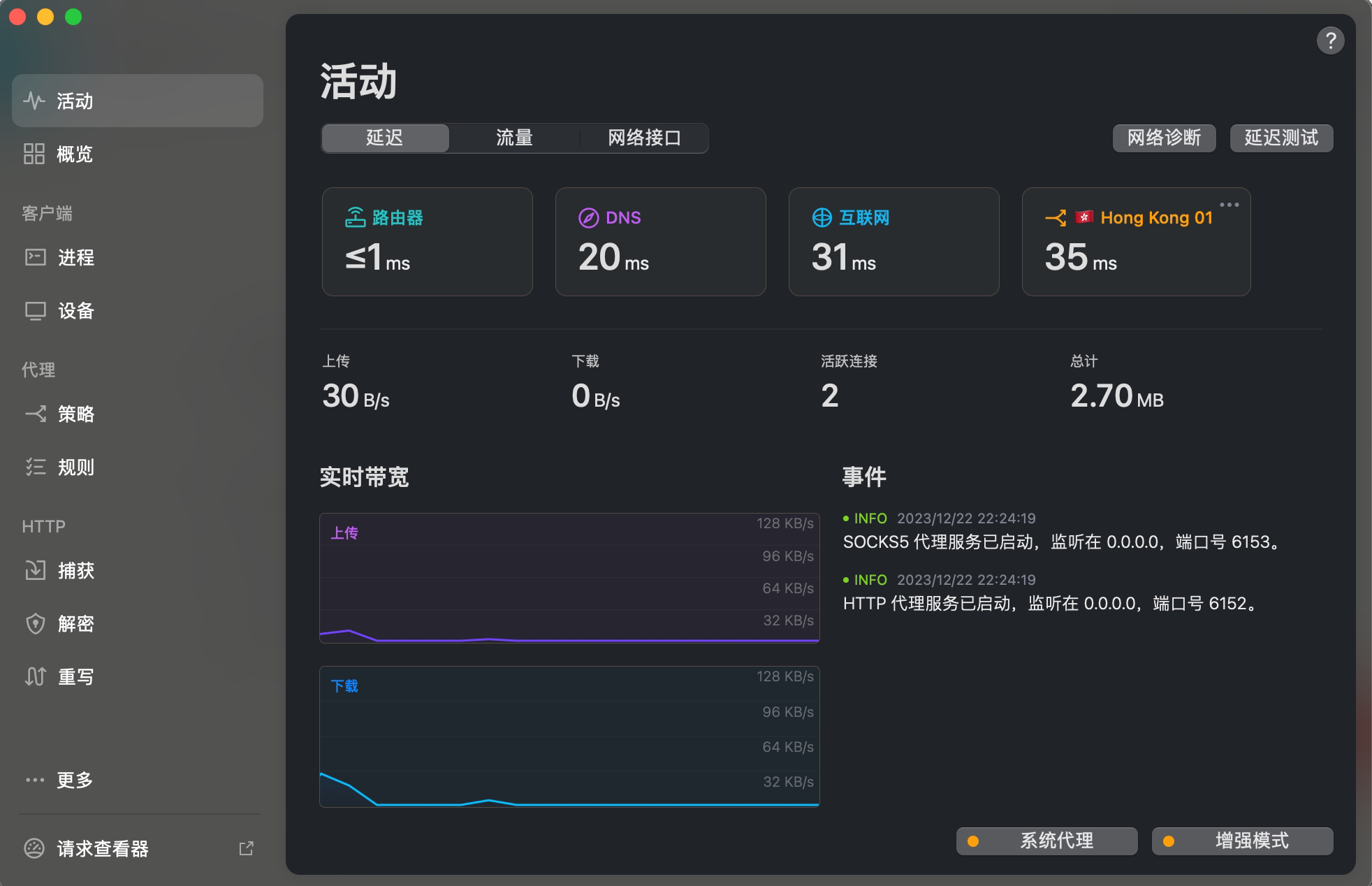The width and height of the screenshot is (1372, 886).
Task: Select the Decrypt shield icon
Action: click(x=35, y=623)
